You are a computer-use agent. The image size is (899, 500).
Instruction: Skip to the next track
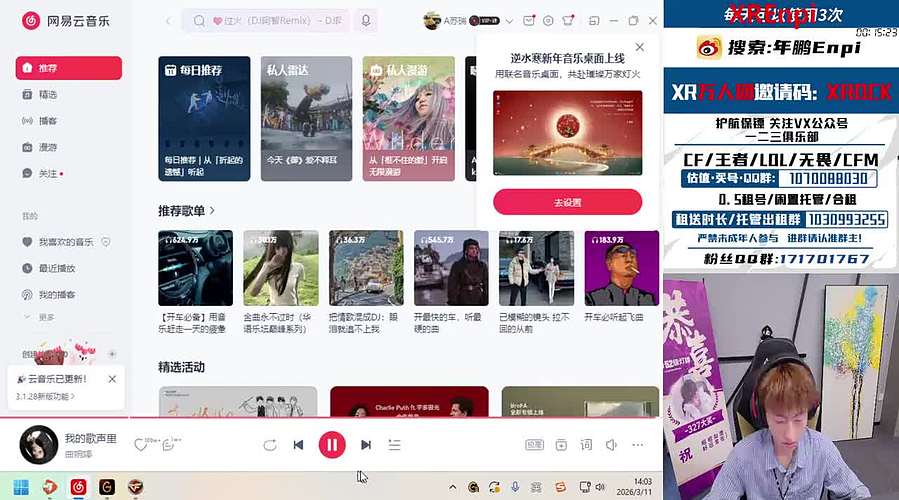(x=366, y=445)
